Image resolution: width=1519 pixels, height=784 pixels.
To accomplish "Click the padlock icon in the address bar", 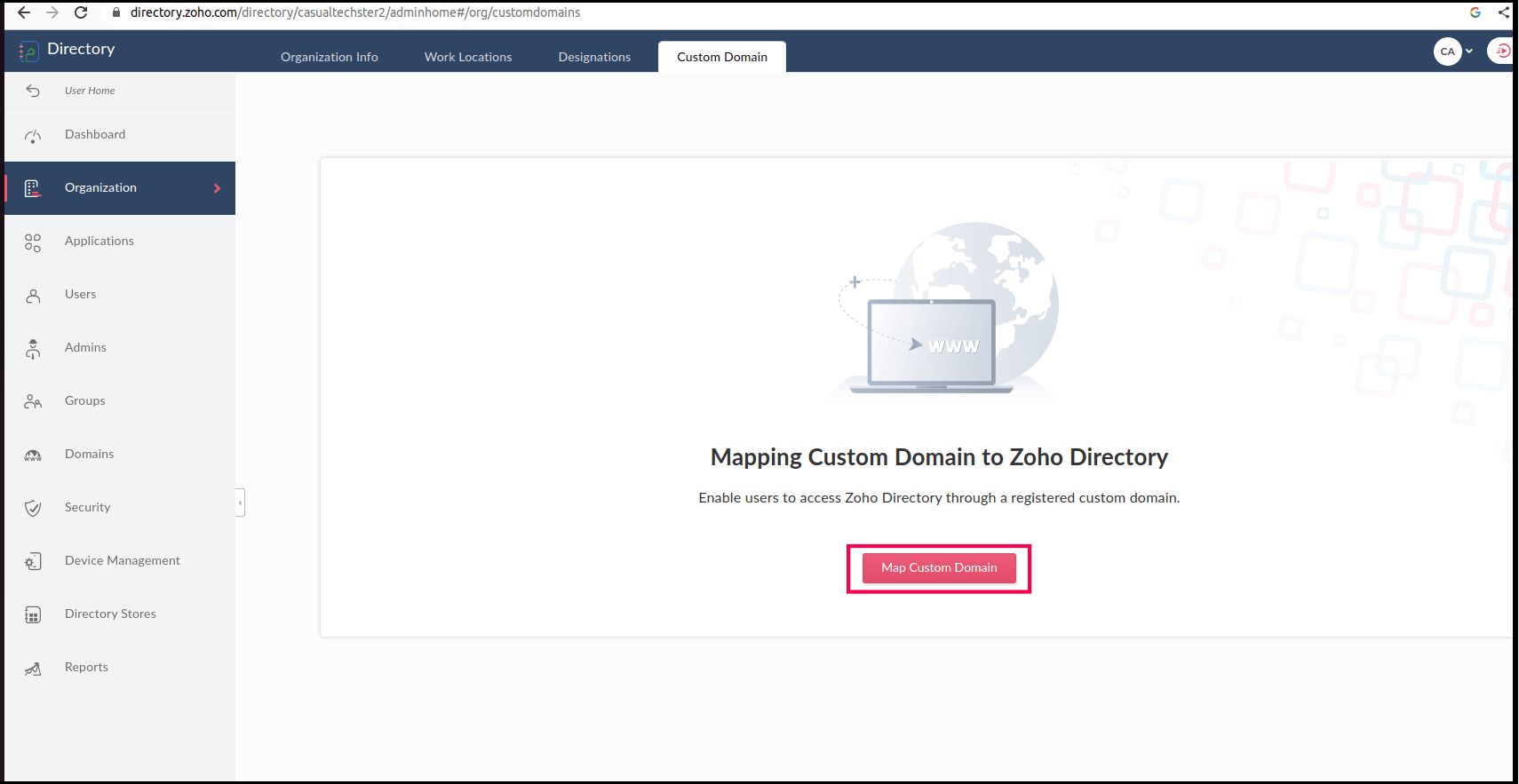I will (x=115, y=12).
